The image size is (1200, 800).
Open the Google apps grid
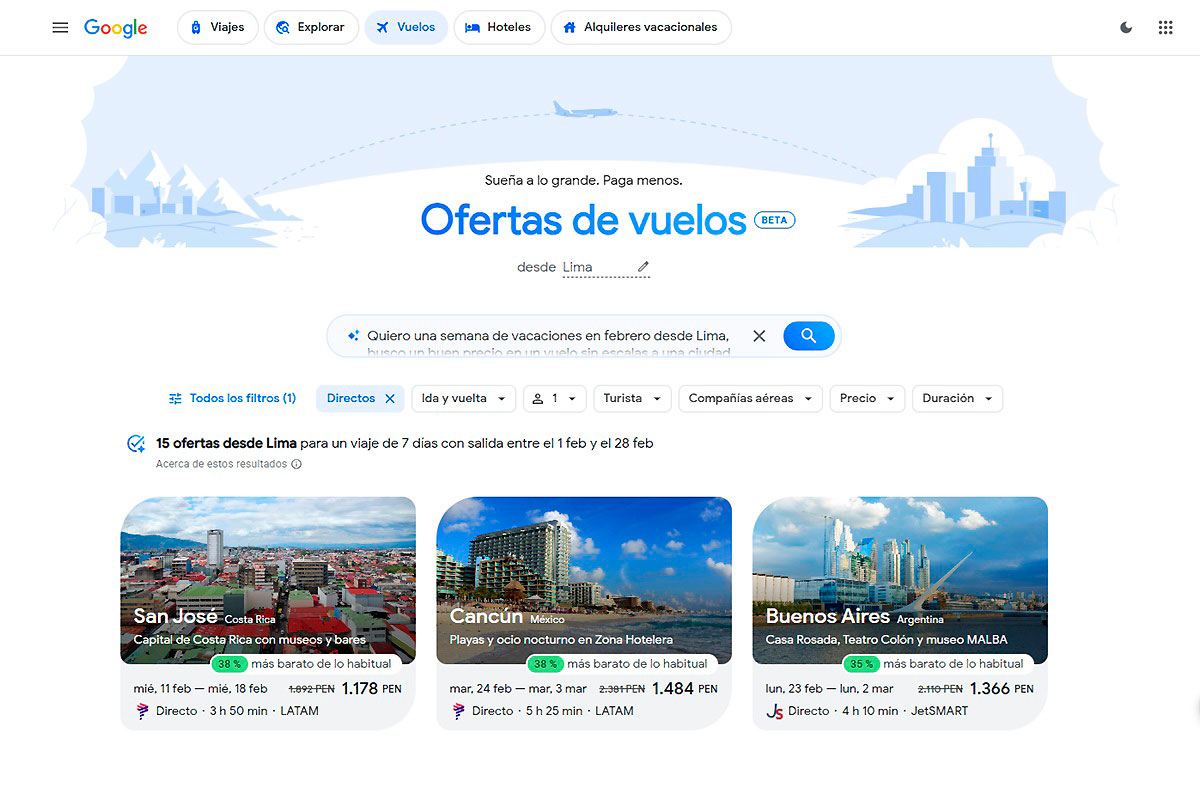pyautogui.click(x=1165, y=28)
